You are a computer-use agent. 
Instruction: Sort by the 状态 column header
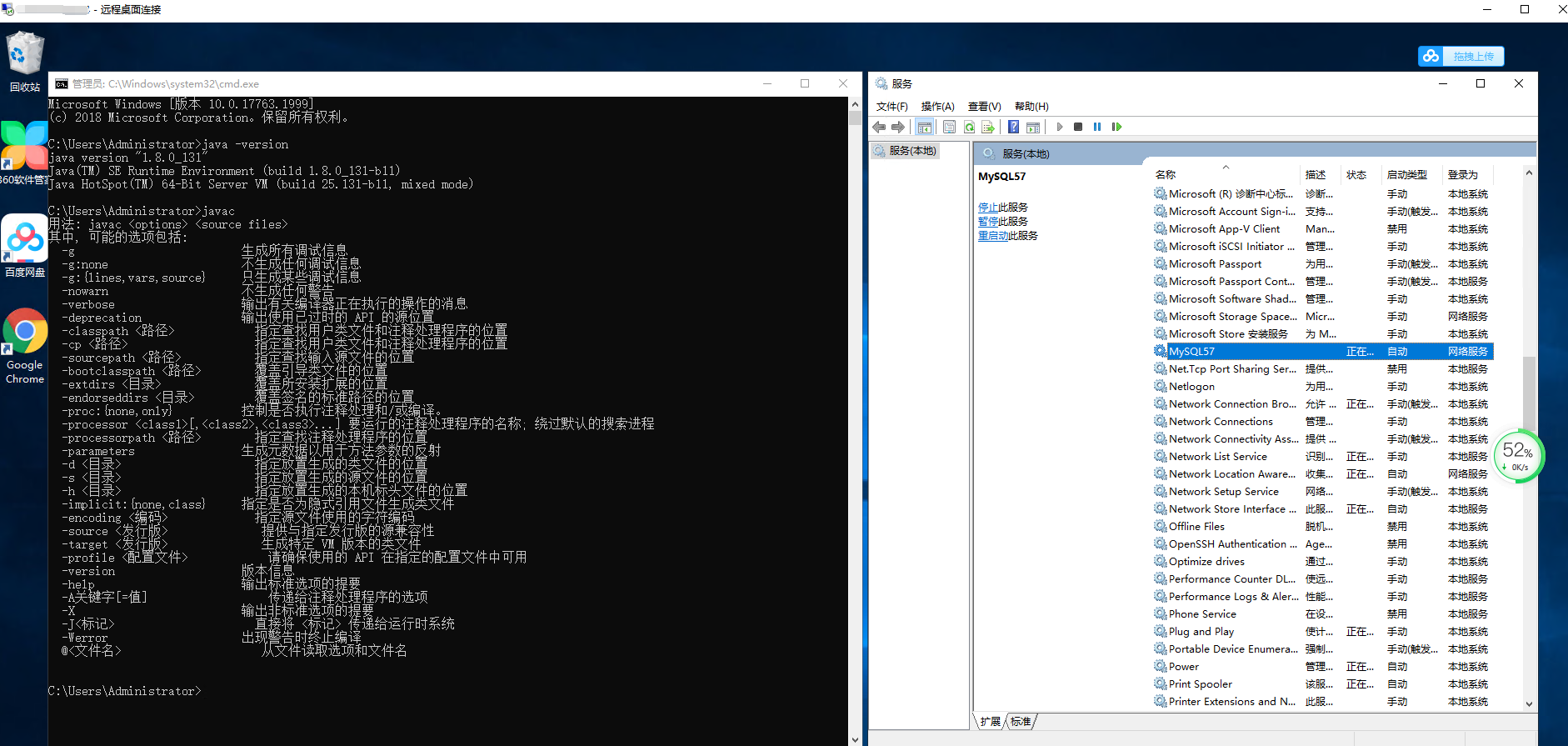1361,174
